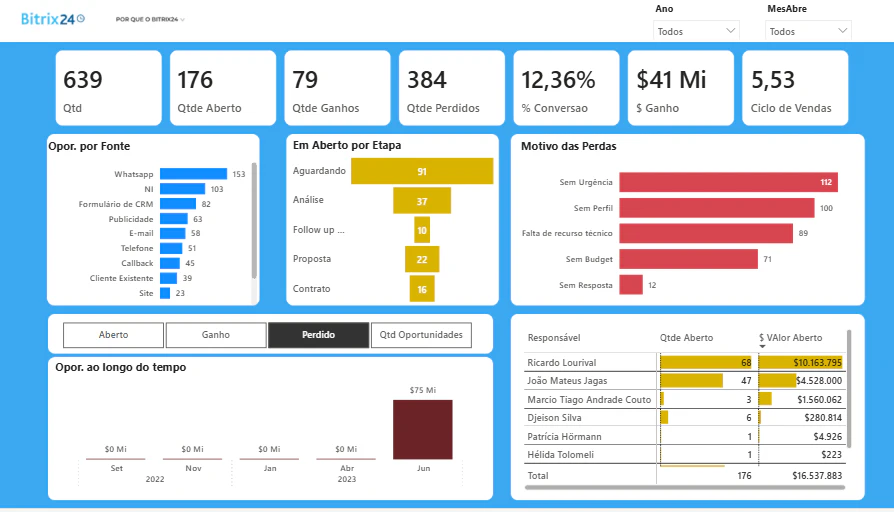Click the Motivo das Perdas title
894x512 pixels.
point(568,147)
